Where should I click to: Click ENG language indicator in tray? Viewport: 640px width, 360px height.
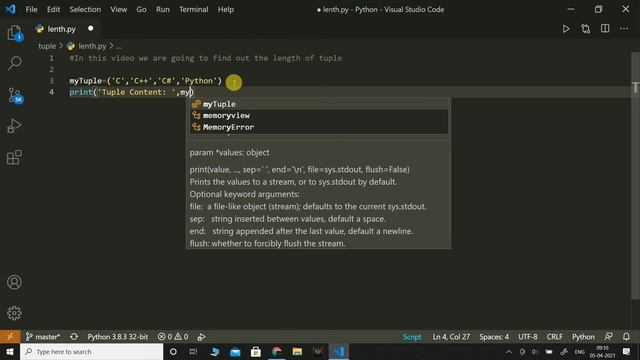[580, 351]
